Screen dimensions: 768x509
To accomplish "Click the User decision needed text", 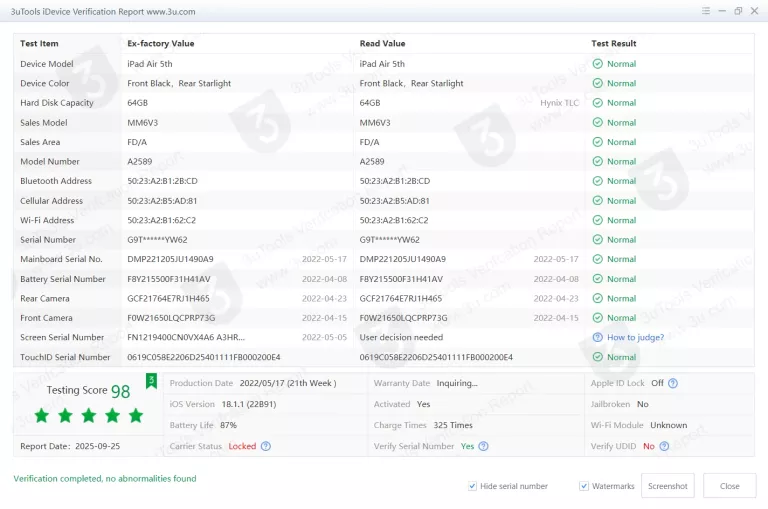I will coord(401,337).
